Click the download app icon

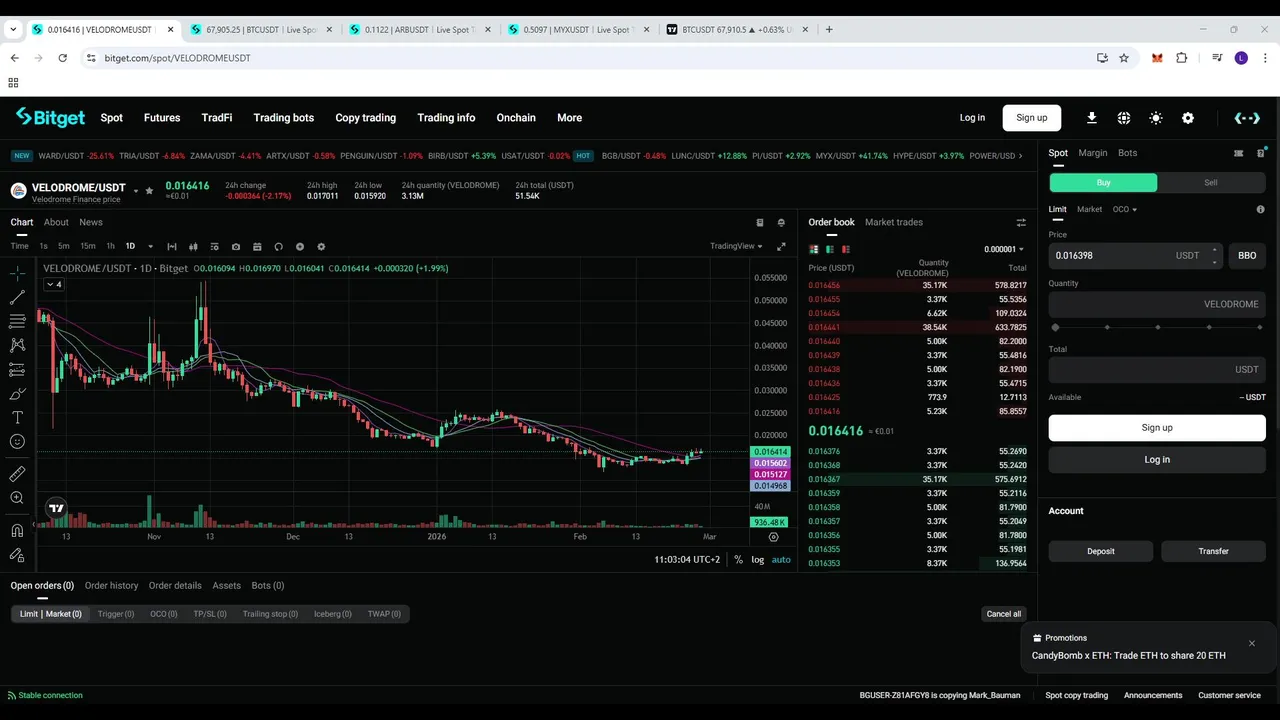point(1092,118)
